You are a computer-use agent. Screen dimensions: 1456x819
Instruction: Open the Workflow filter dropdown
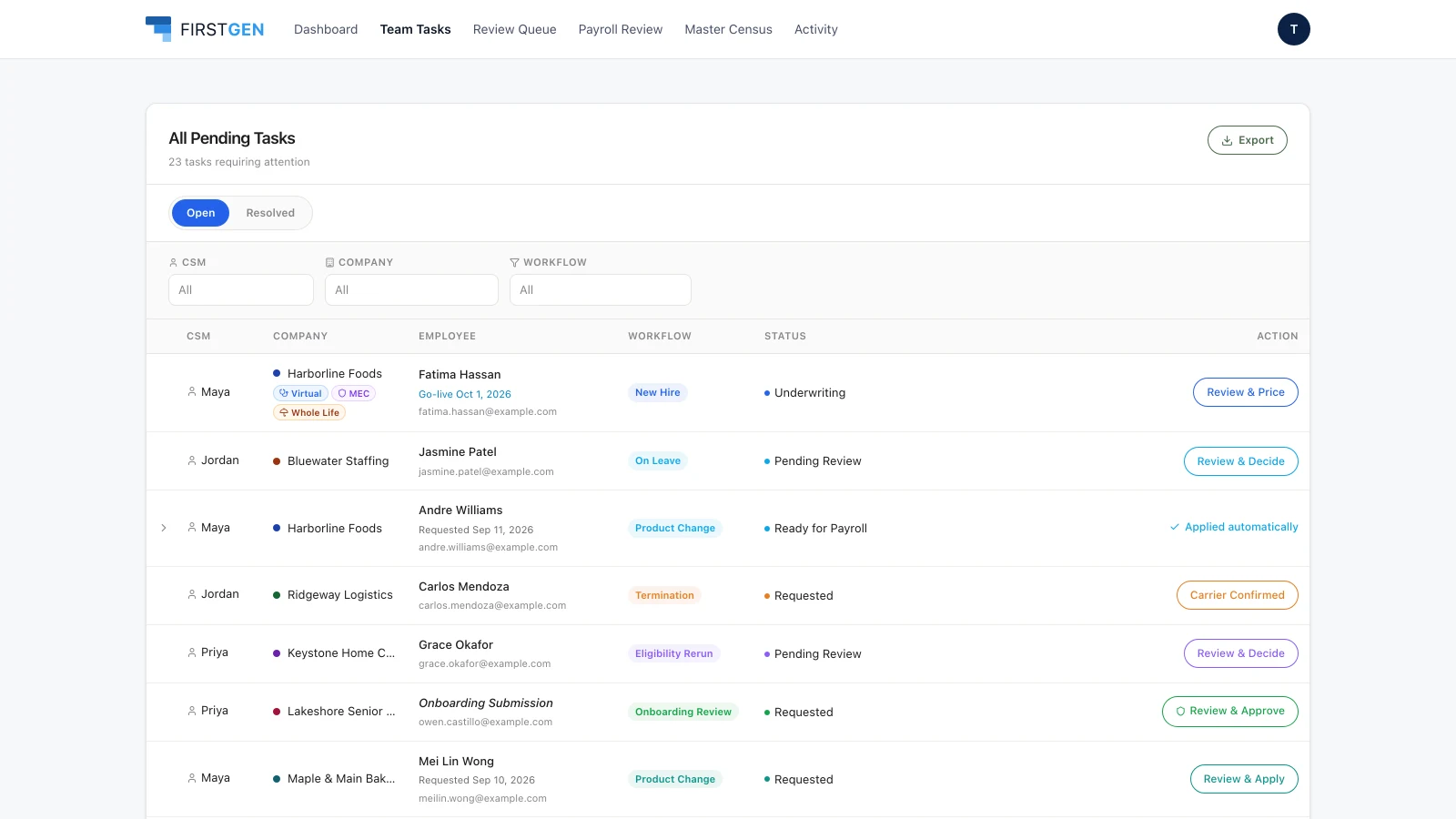[601, 289]
